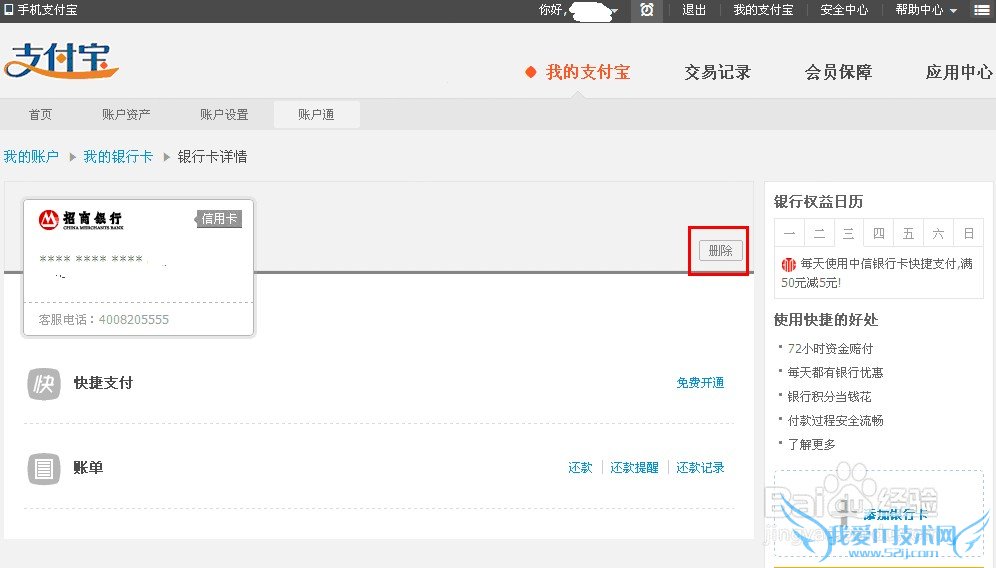The height and width of the screenshot is (568, 996).
Task: Click the Alipay logo
Action: click(x=61, y=61)
